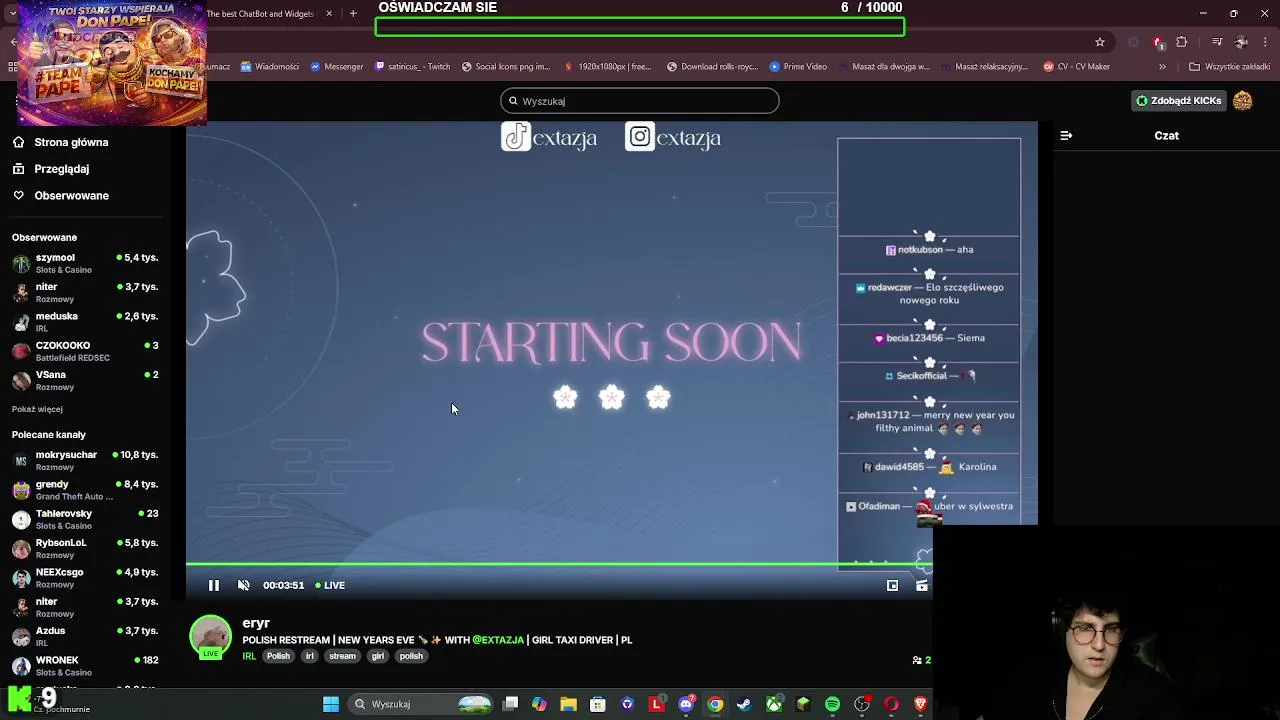
Task: Open VSana channel in sidebar
Action: coord(85,380)
